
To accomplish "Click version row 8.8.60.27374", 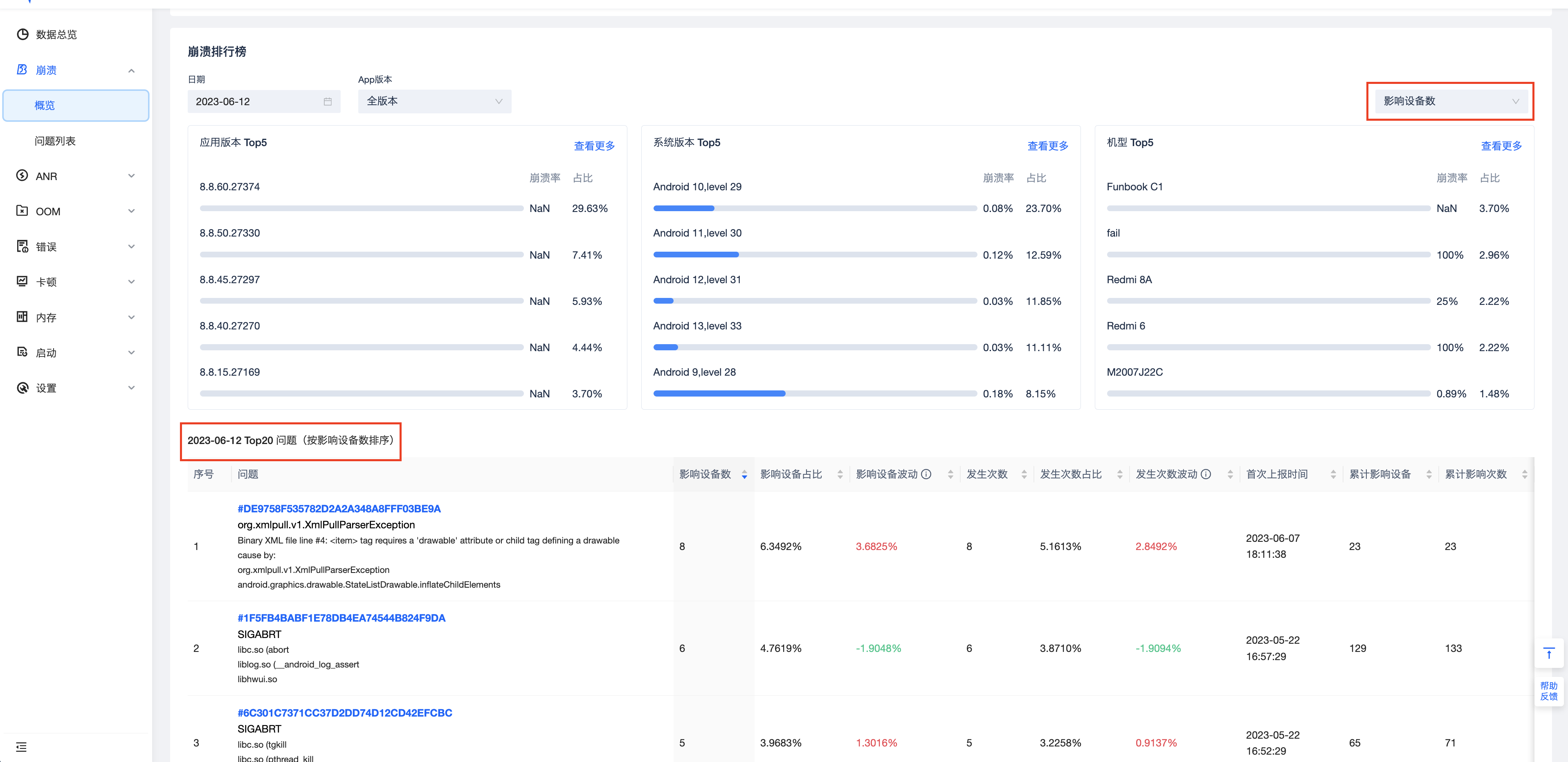I will (x=229, y=186).
